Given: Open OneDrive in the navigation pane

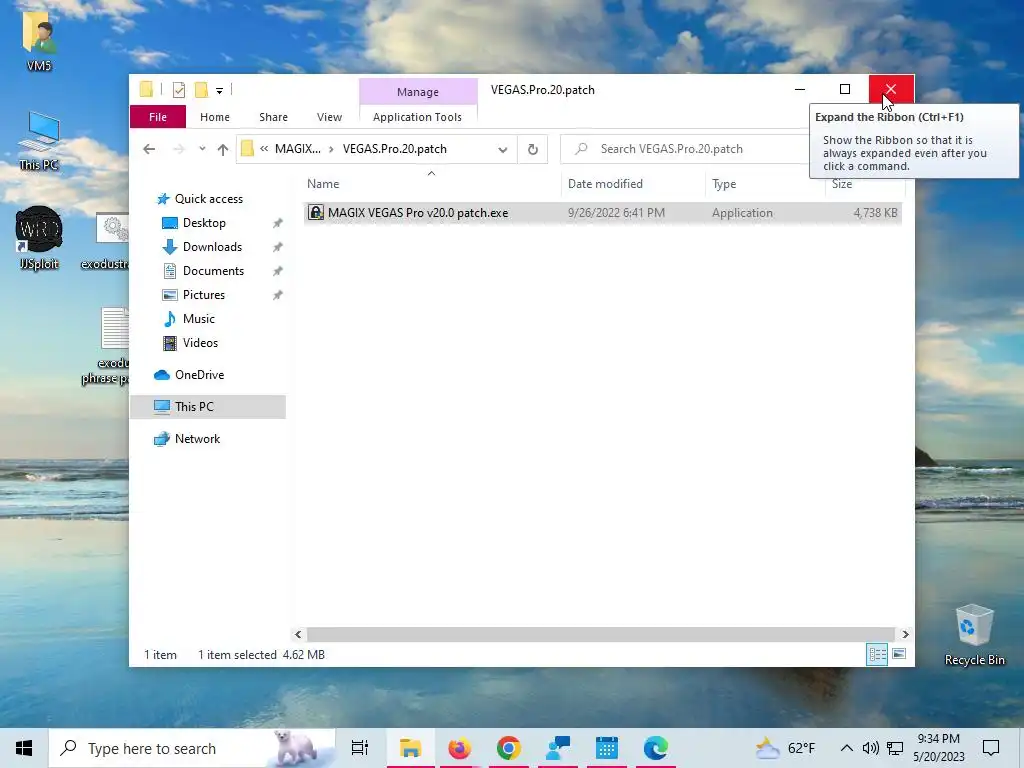Looking at the screenshot, I should click(x=199, y=375).
